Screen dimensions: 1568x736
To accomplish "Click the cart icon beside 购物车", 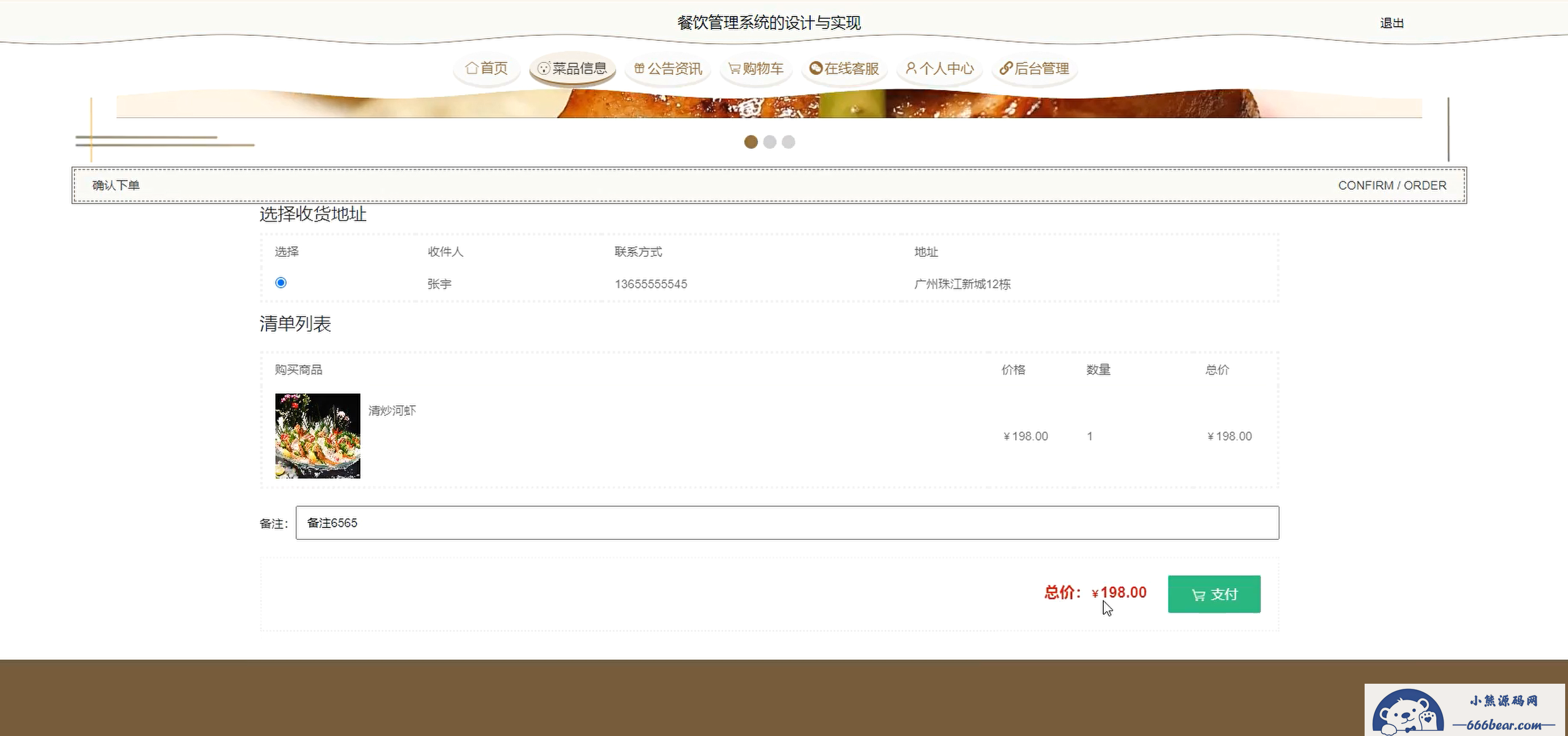I will pos(735,68).
